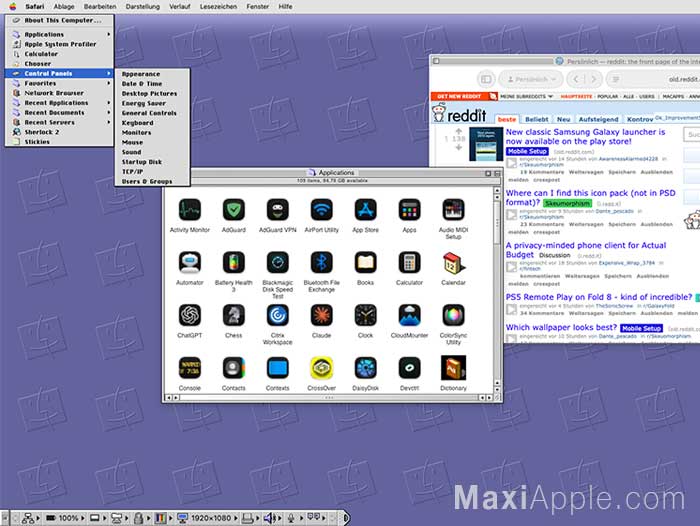The height and width of the screenshot is (526, 700).
Task: Collapse the control strip end tab
Action: 346,518
